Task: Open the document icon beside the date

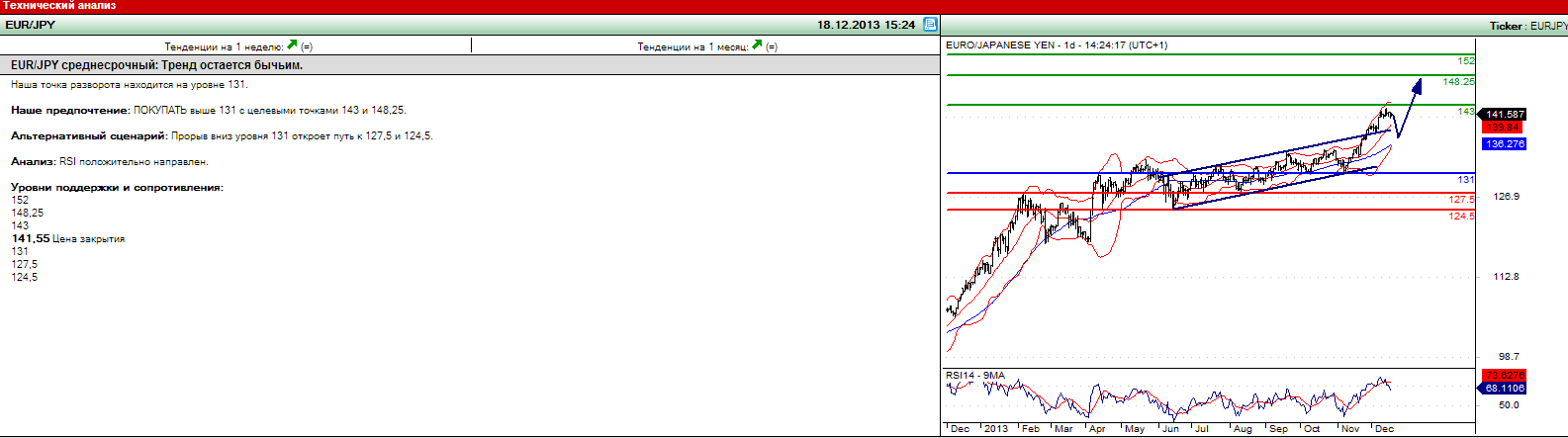Action: coord(930,24)
